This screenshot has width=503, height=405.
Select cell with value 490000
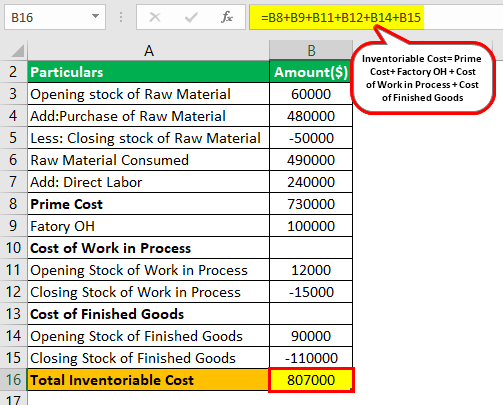[311, 160]
